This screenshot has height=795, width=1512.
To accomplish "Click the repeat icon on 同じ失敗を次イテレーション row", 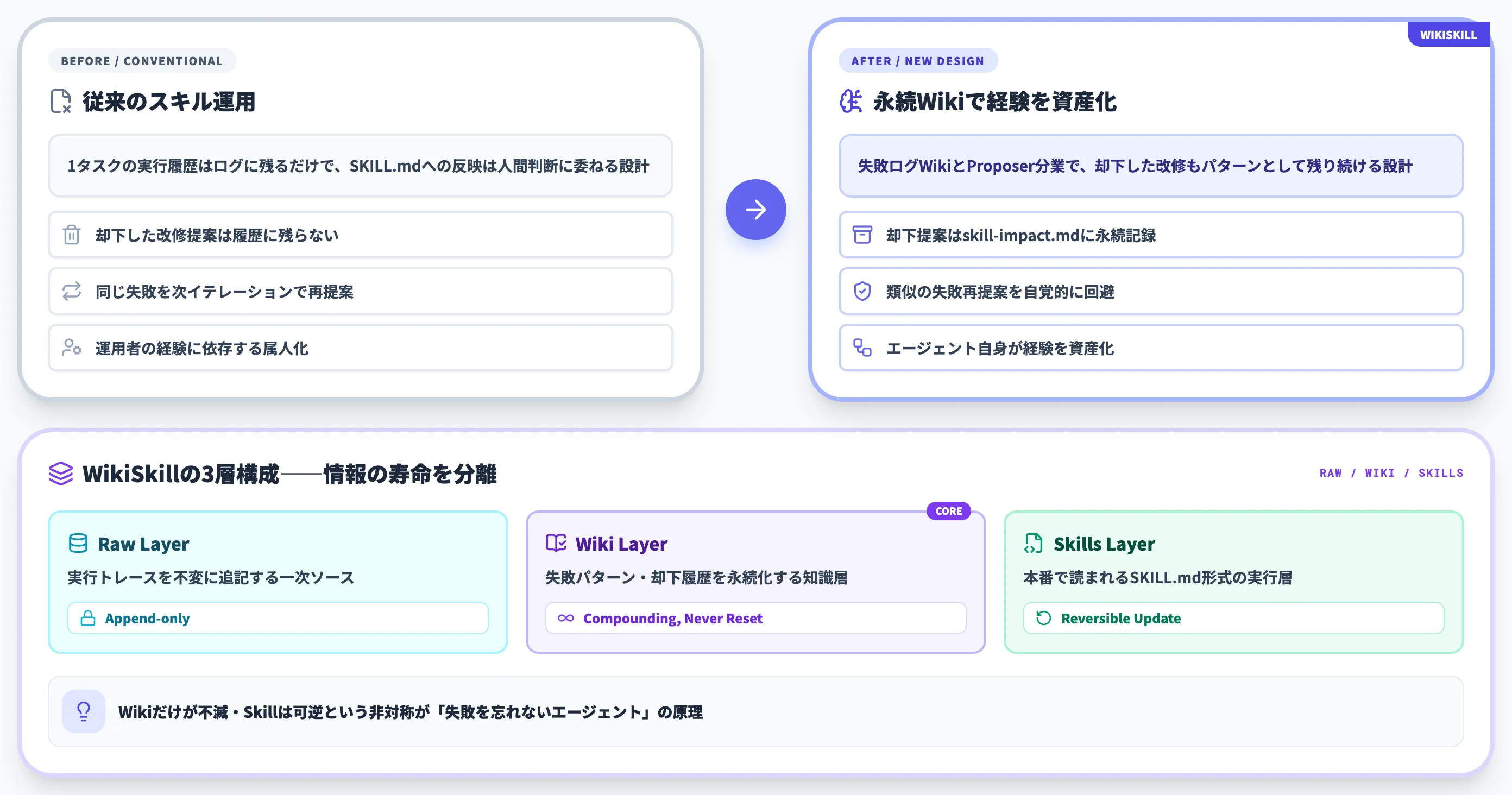I will [72, 292].
